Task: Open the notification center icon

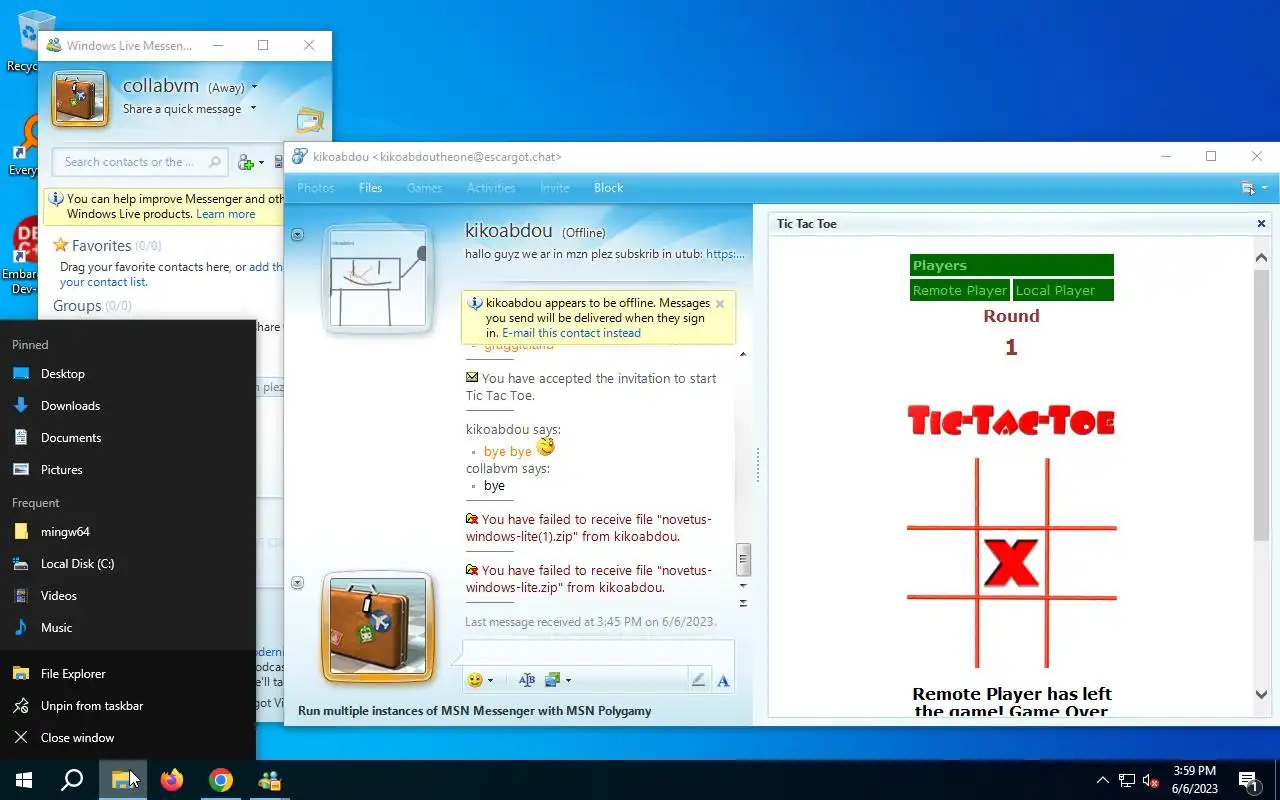Action: click(x=1248, y=781)
